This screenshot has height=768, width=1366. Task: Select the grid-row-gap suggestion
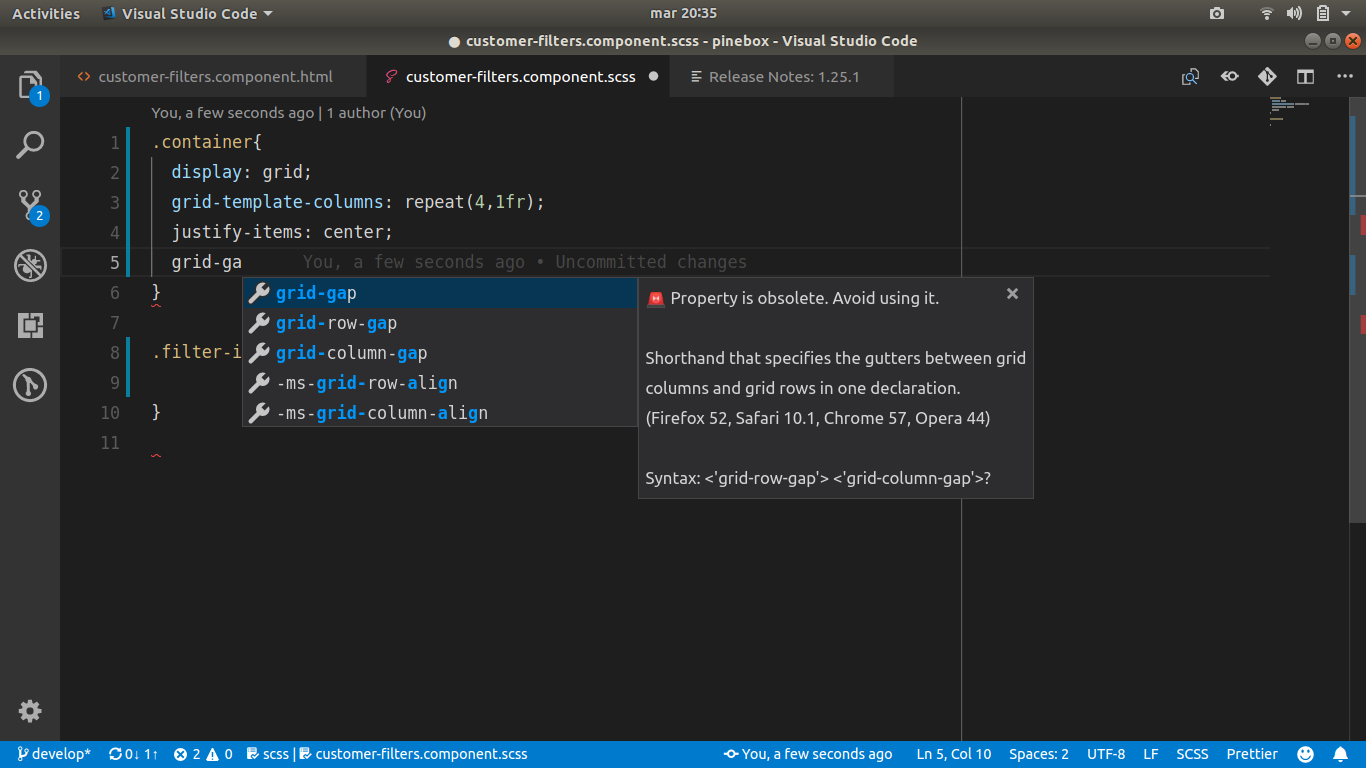point(338,322)
